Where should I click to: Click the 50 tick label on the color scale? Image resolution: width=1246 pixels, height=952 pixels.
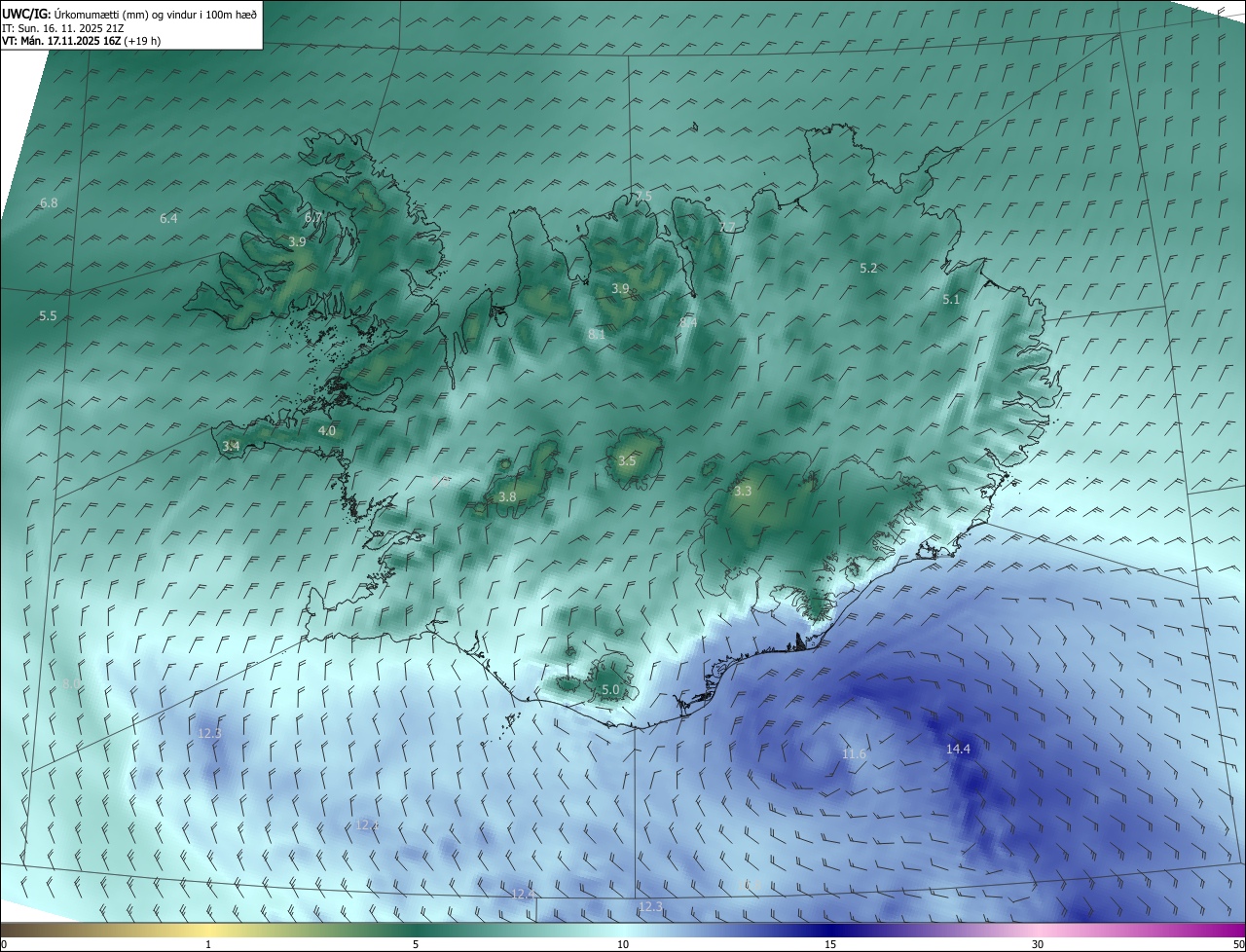1238,944
